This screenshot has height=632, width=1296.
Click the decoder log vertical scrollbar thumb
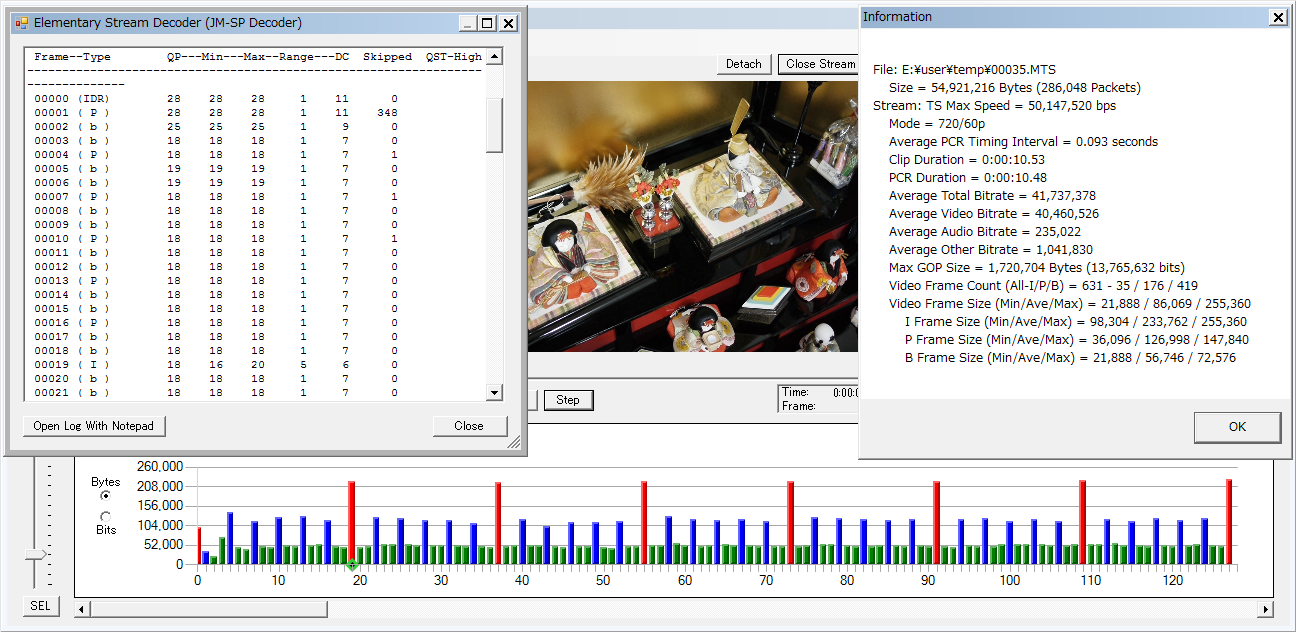tap(494, 125)
